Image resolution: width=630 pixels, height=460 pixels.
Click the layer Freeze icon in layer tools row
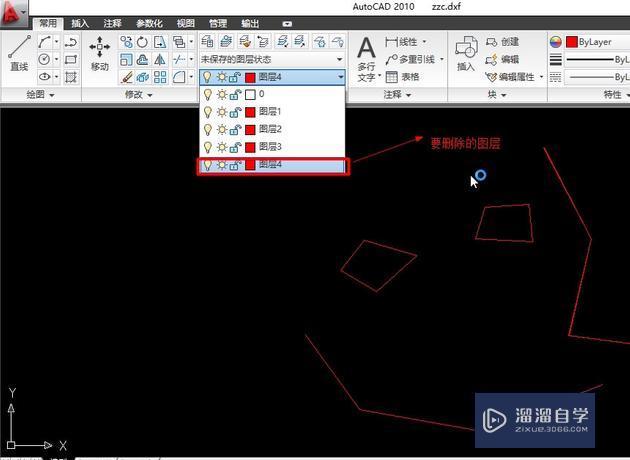point(319,41)
